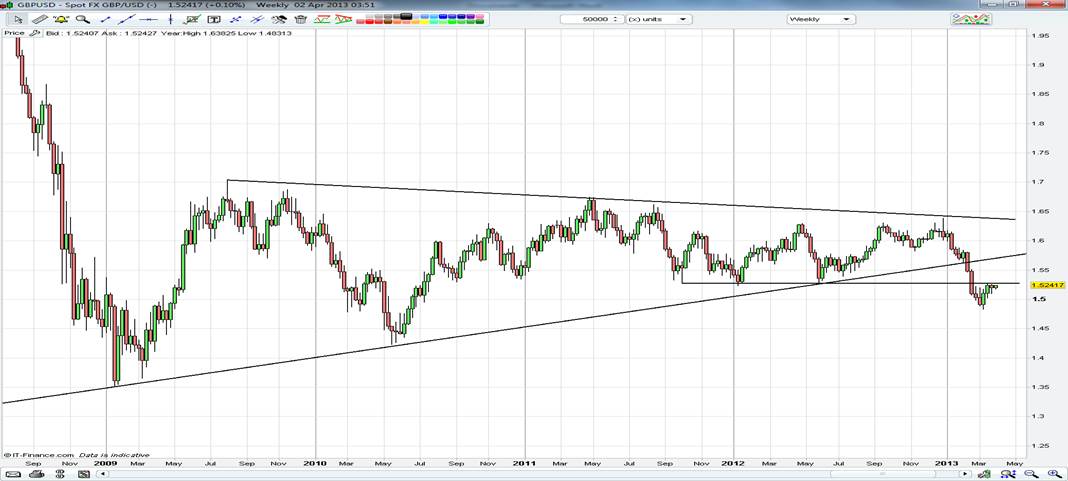Click the trash can delete objects icon
This screenshot has width=1068, height=481.
[x=301, y=19]
